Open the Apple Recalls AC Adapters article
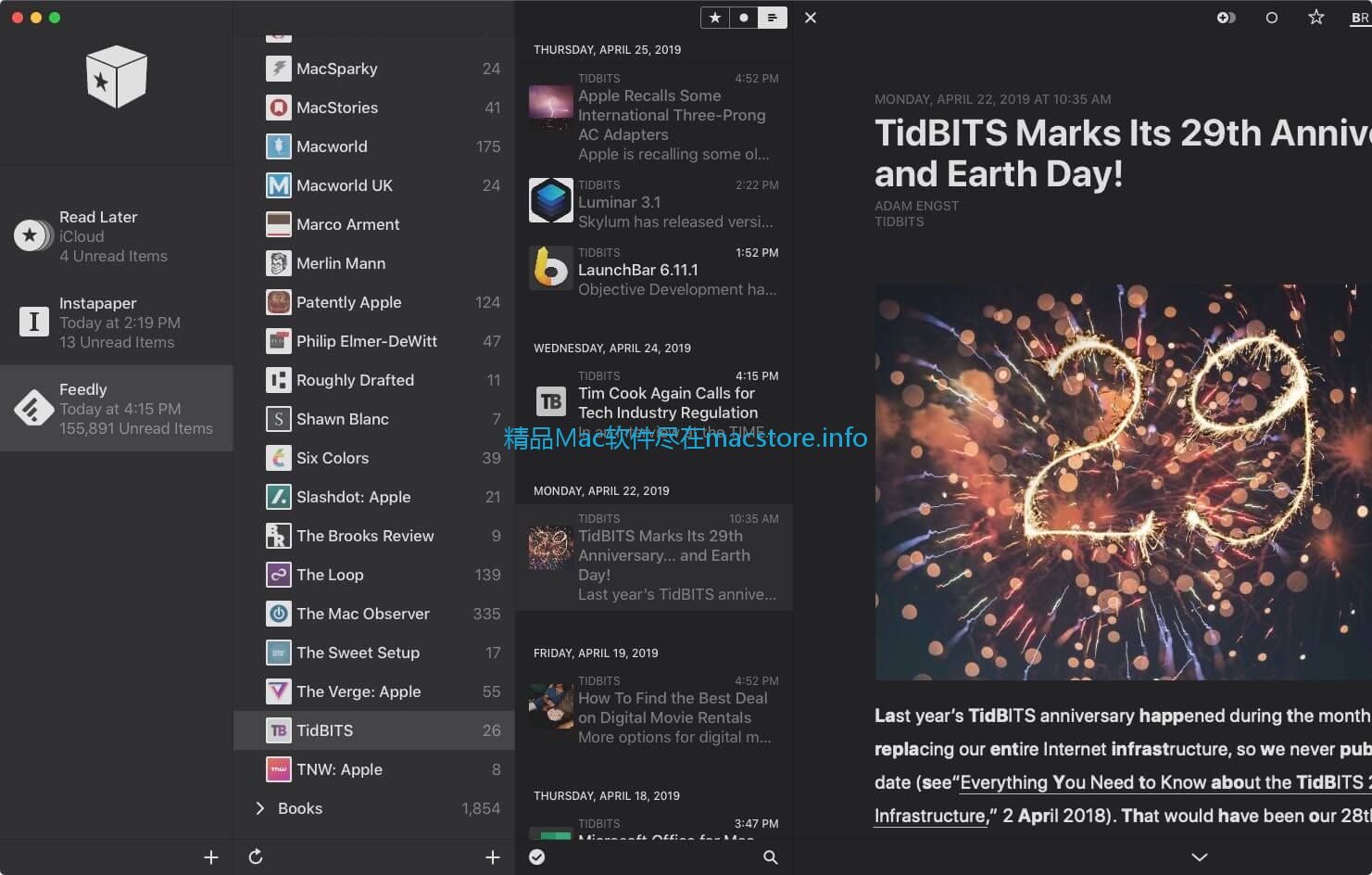The image size is (1372, 875). [654, 117]
